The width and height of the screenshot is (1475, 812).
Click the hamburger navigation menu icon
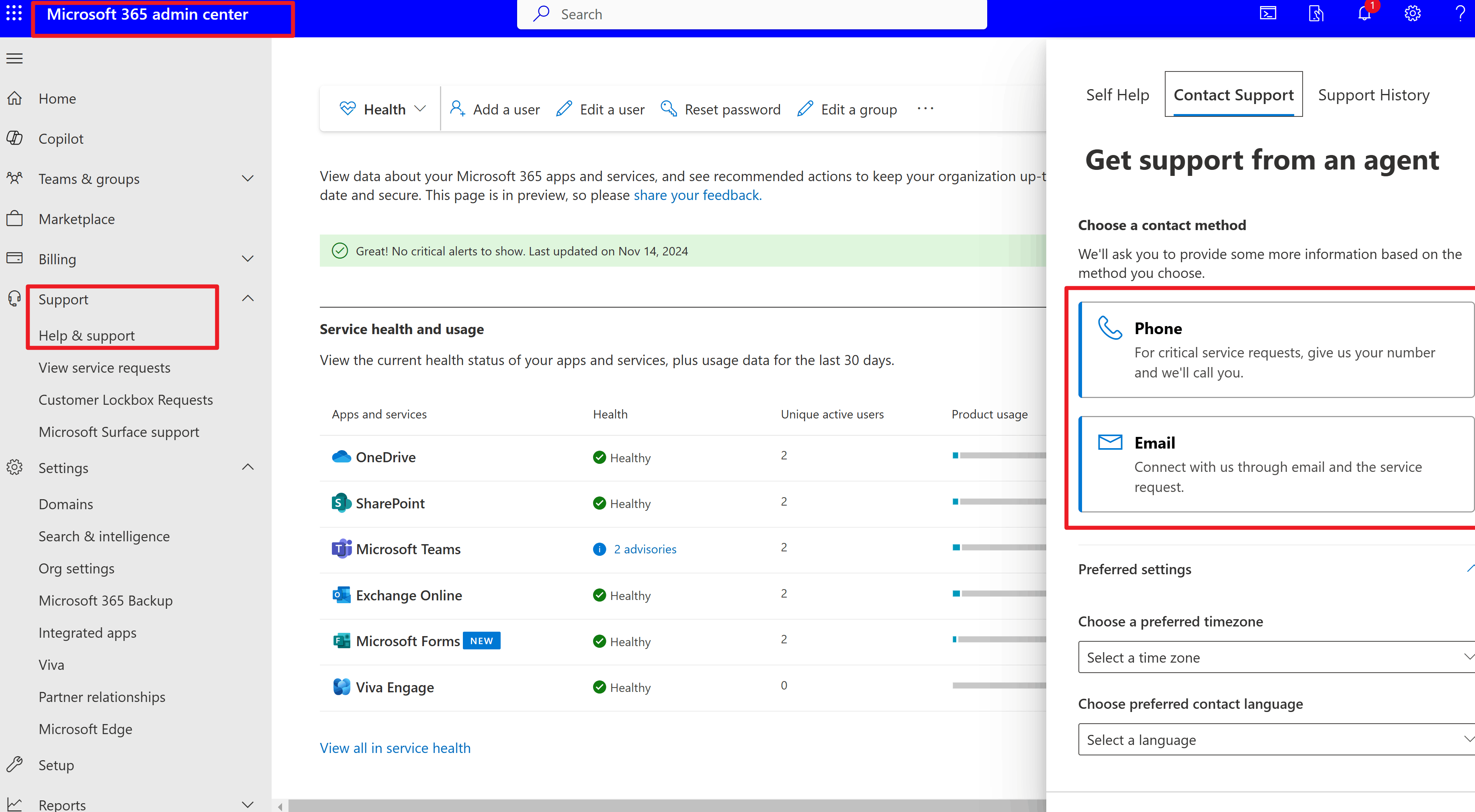pos(14,58)
